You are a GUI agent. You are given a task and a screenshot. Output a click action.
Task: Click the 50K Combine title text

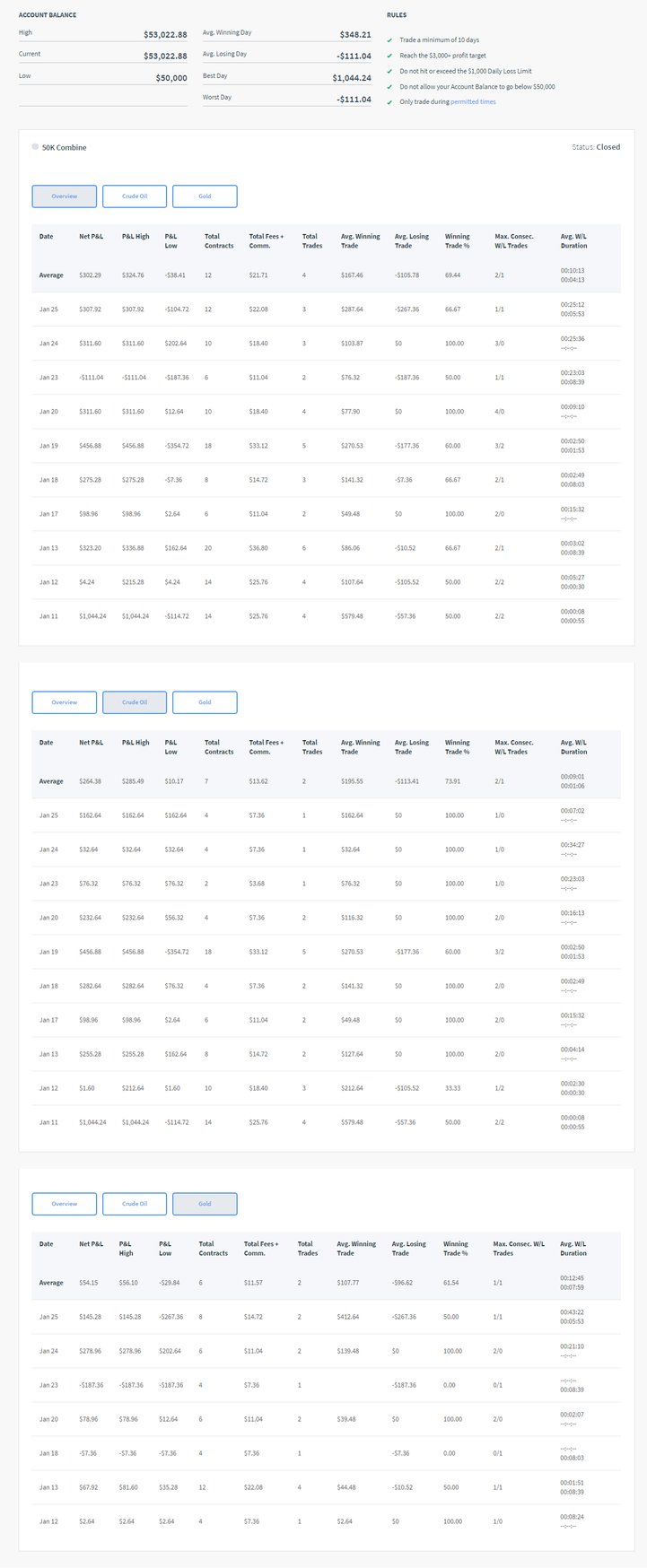tap(65, 147)
